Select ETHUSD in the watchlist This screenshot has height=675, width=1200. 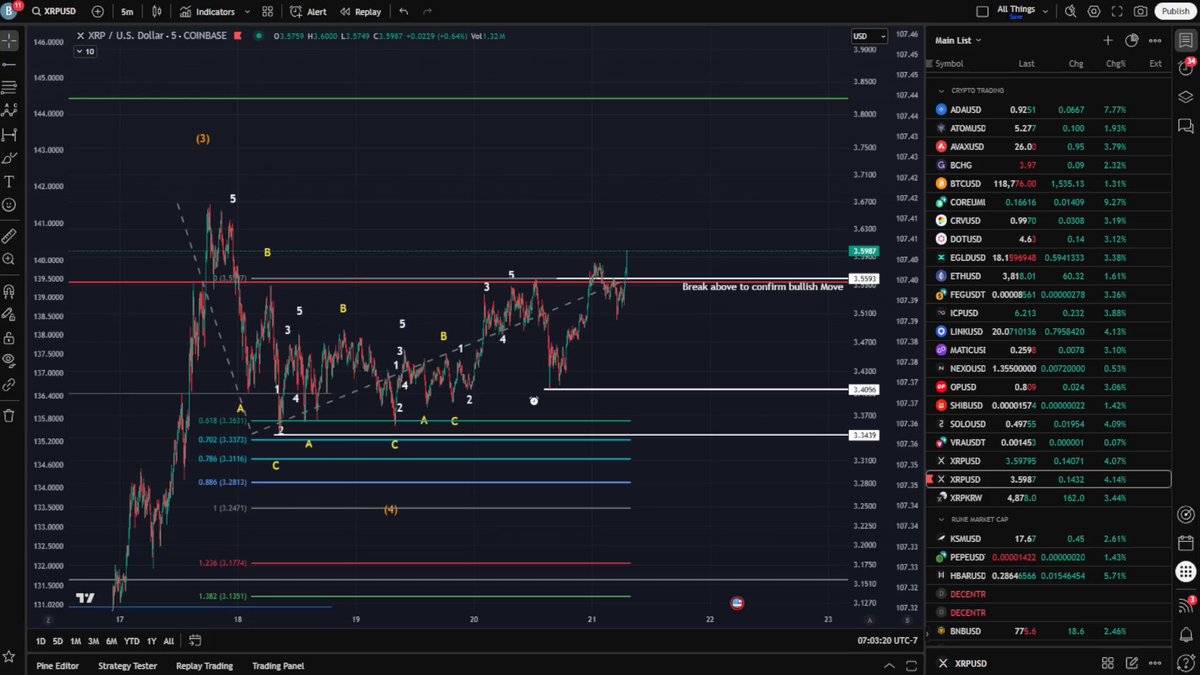coord(1049,276)
